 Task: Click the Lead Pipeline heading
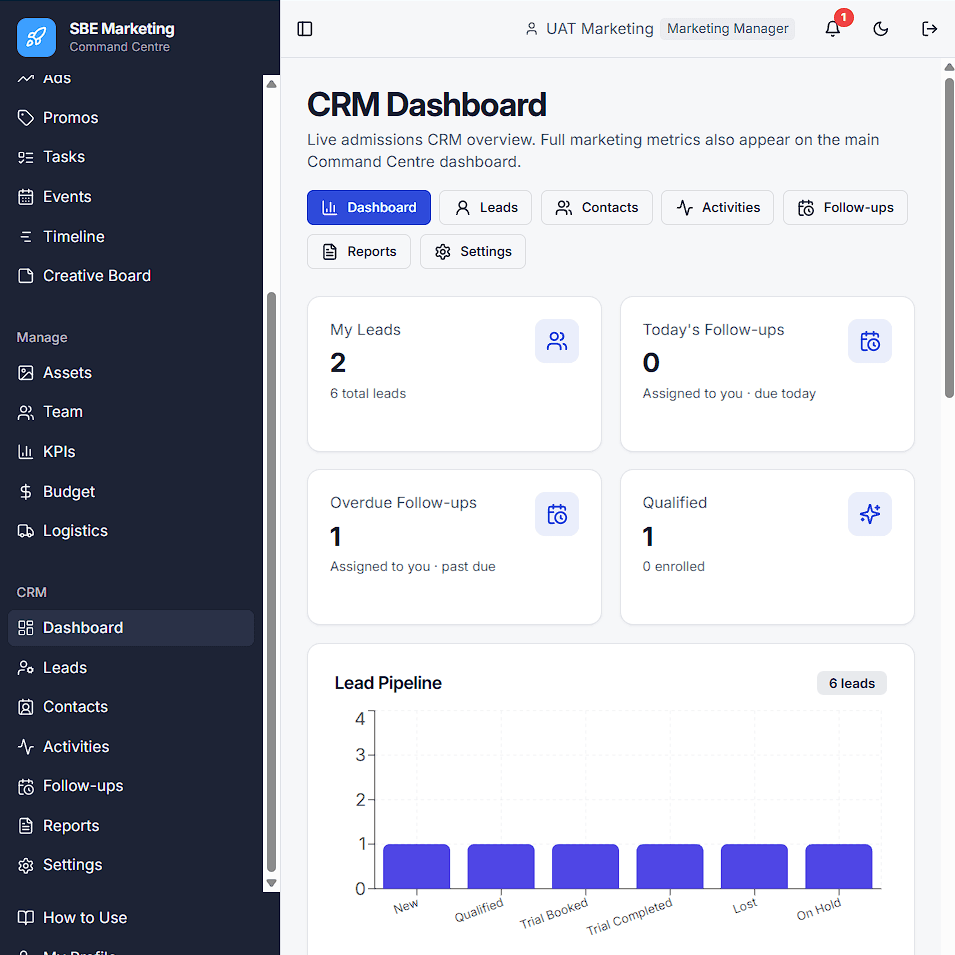[x=388, y=683]
